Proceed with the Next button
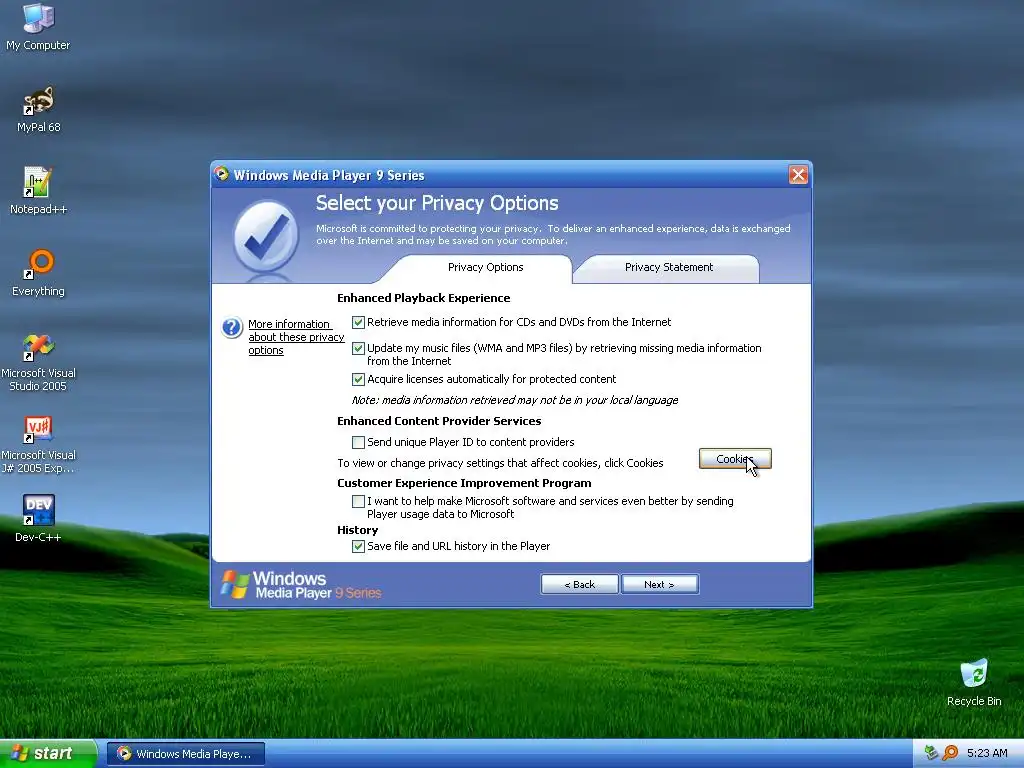Viewport: 1024px width, 768px height. pos(660,584)
